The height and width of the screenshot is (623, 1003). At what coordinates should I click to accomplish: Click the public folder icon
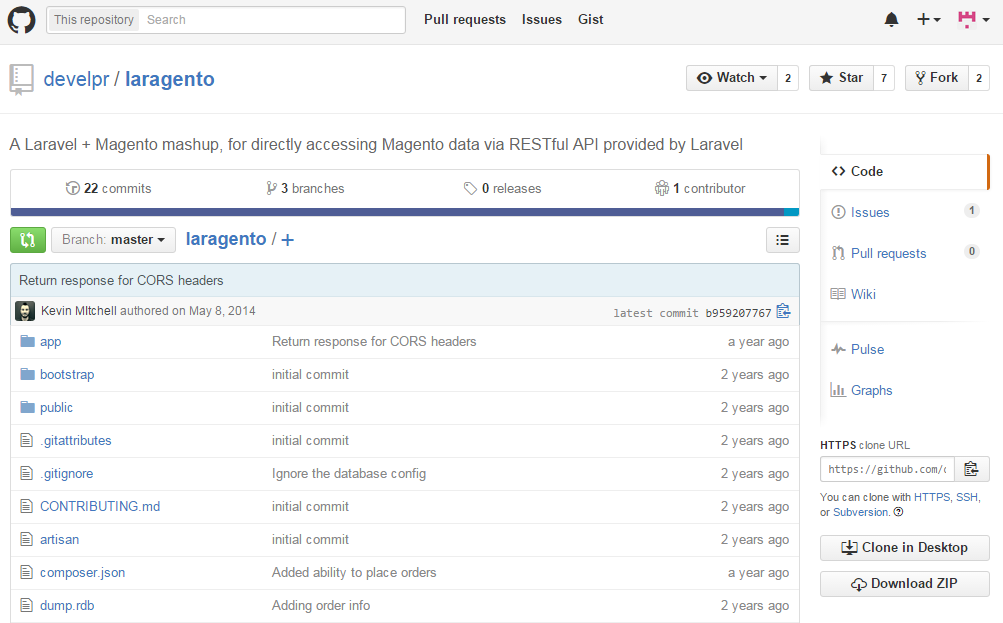click(27, 407)
